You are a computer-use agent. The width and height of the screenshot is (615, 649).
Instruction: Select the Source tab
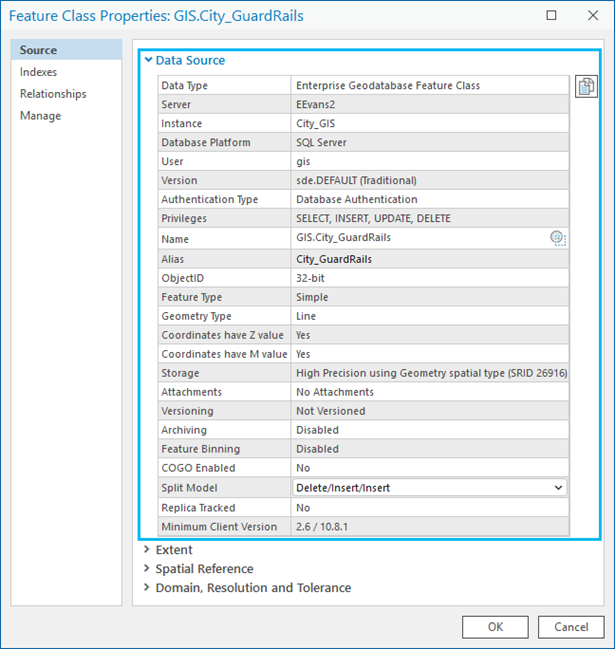coord(39,50)
